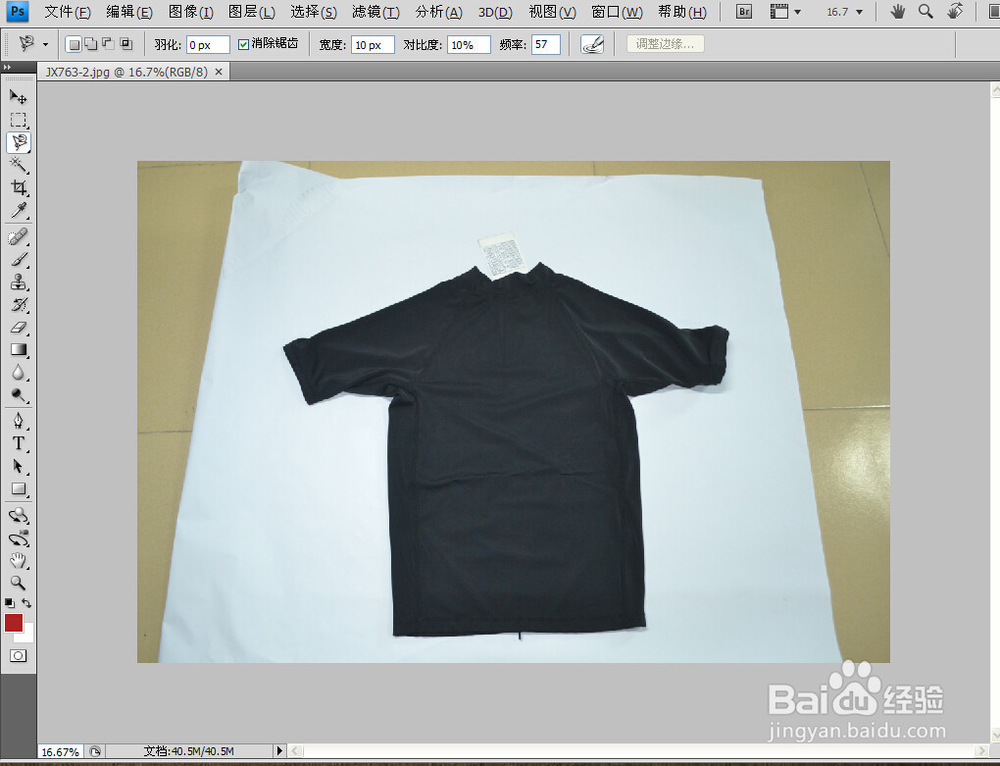Click the Hand tool in top bar

tap(898, 11)
